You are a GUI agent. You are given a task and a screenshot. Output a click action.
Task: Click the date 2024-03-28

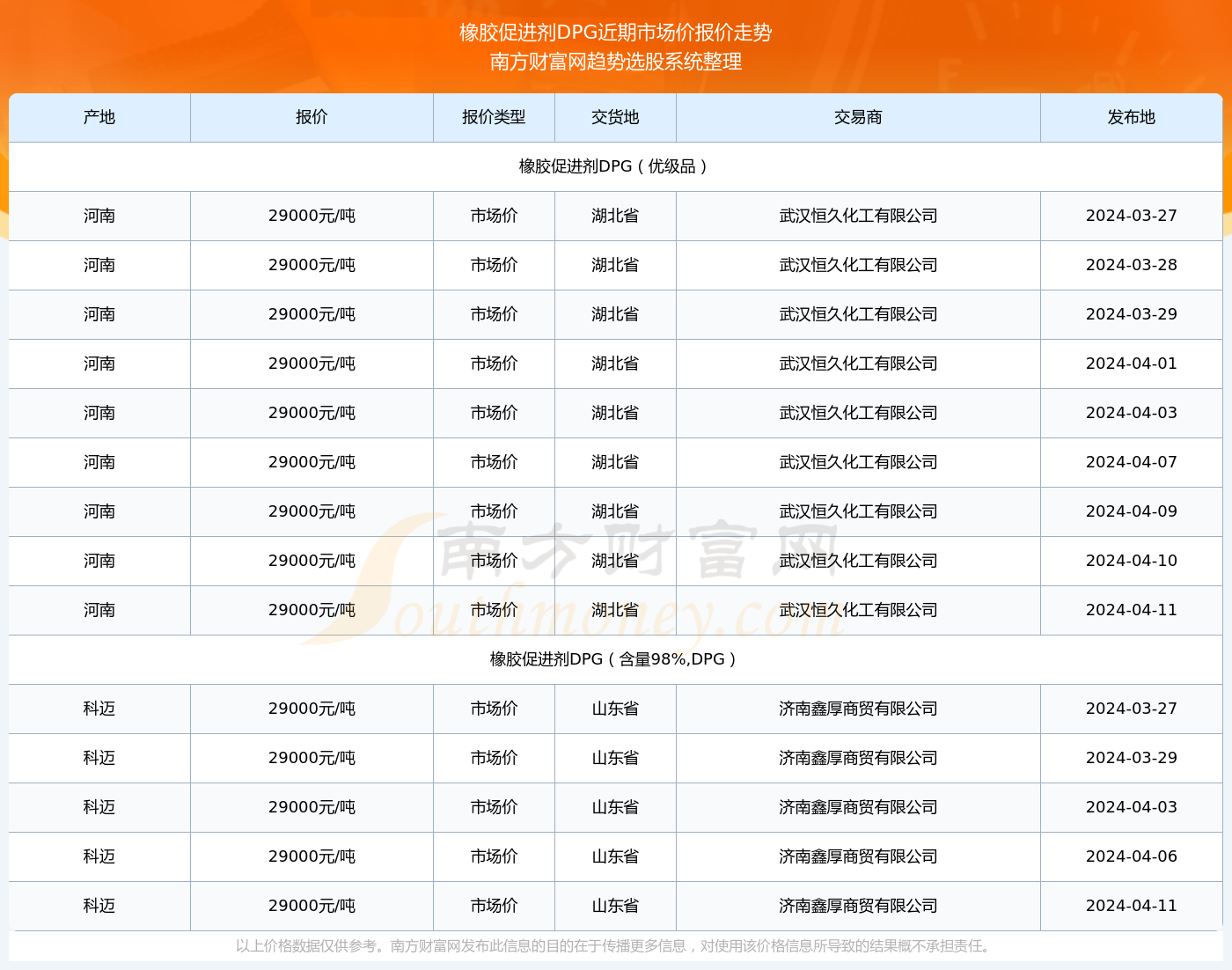(1131, 265)
